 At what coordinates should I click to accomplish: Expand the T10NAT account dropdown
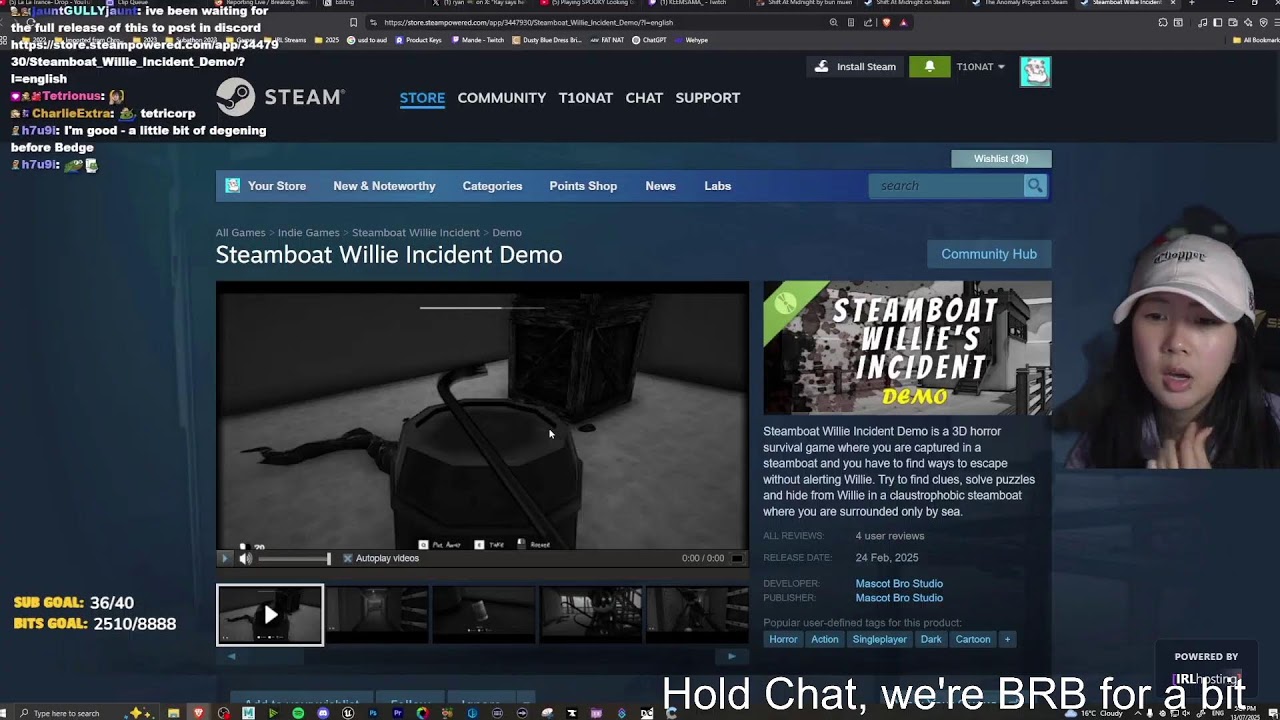tap(980, 67)
